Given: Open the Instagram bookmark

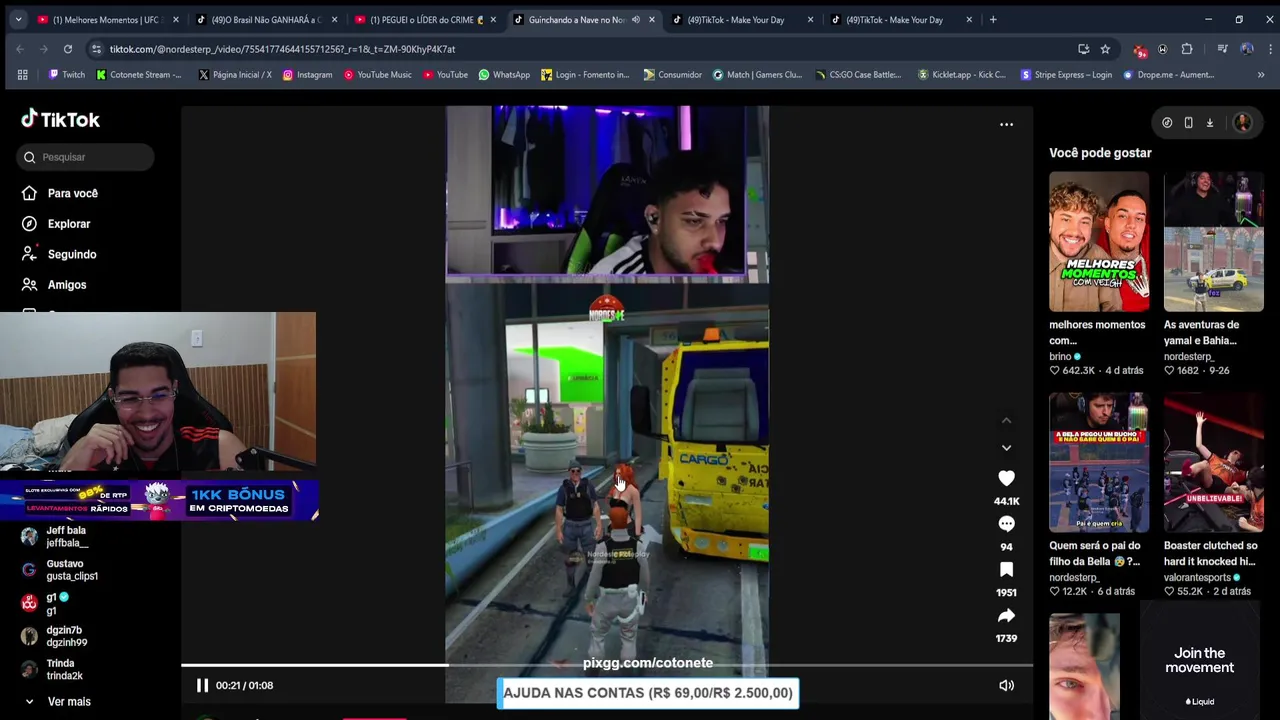Looking at the screenshot, I should [x=307, y=74].
